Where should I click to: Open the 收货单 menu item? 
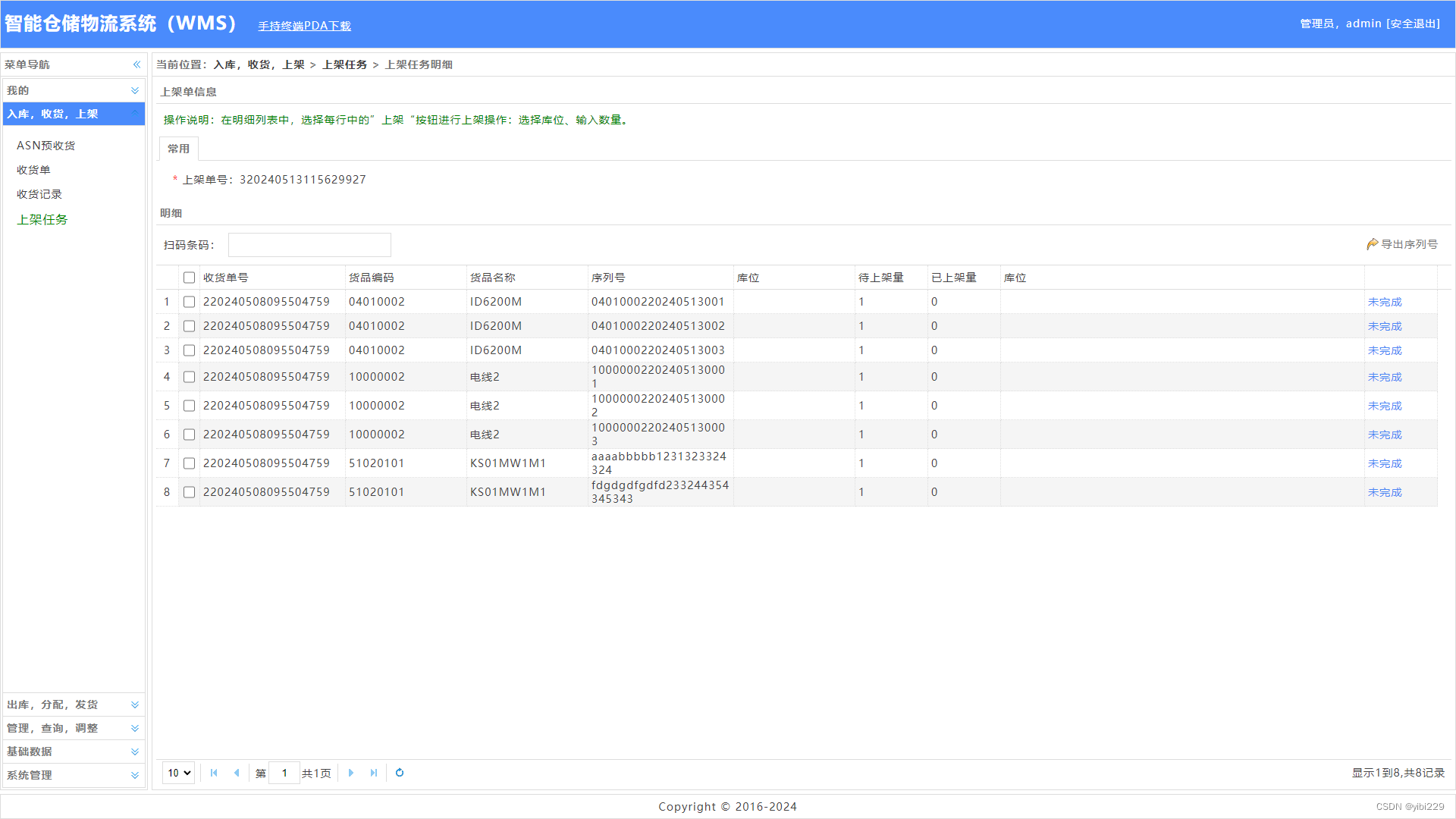[33, 169]
